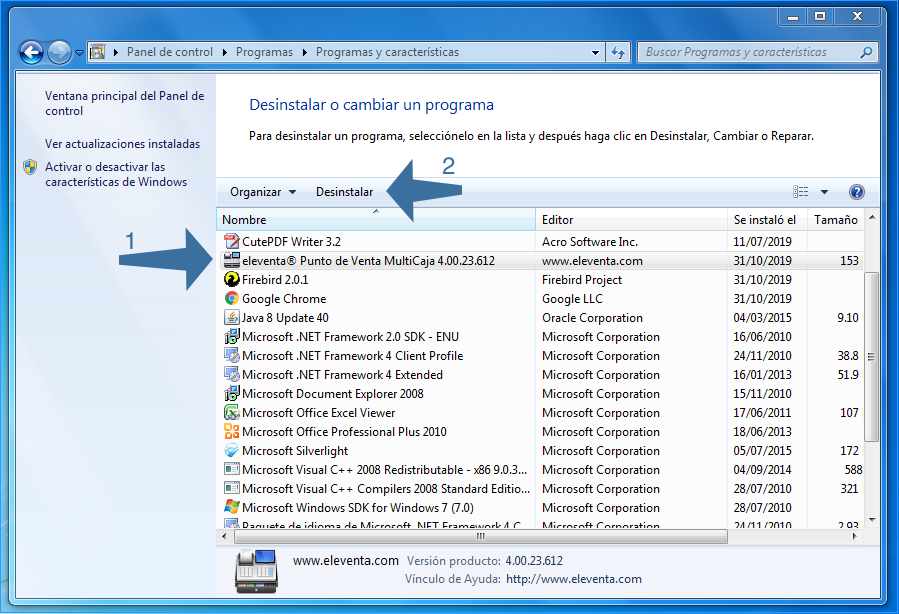The image size is (899, 614).
Task: Select the Google Chrome program name
Action: click(x=284, y=299)
